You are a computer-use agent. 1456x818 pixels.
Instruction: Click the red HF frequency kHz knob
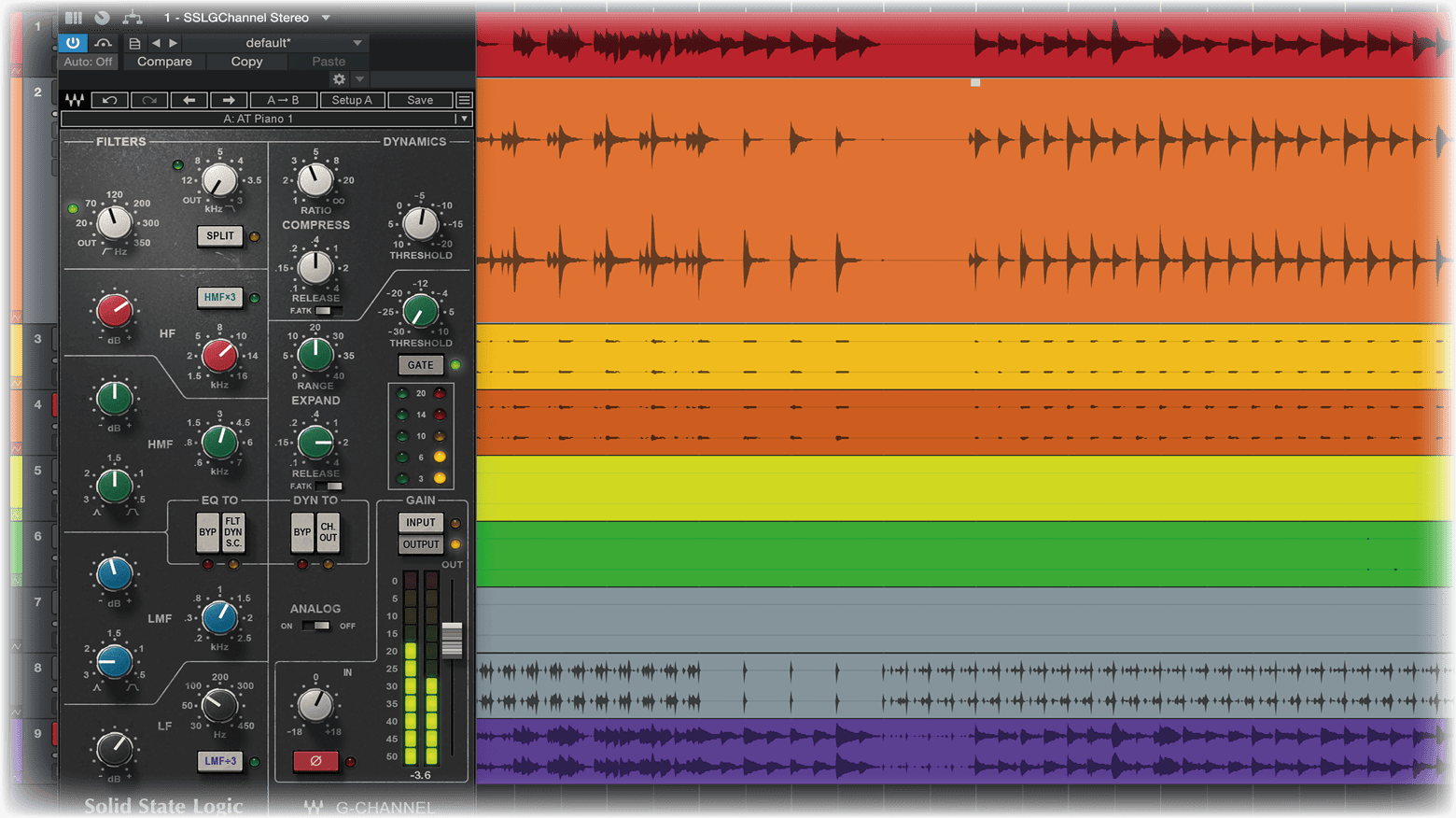(219, 355)
